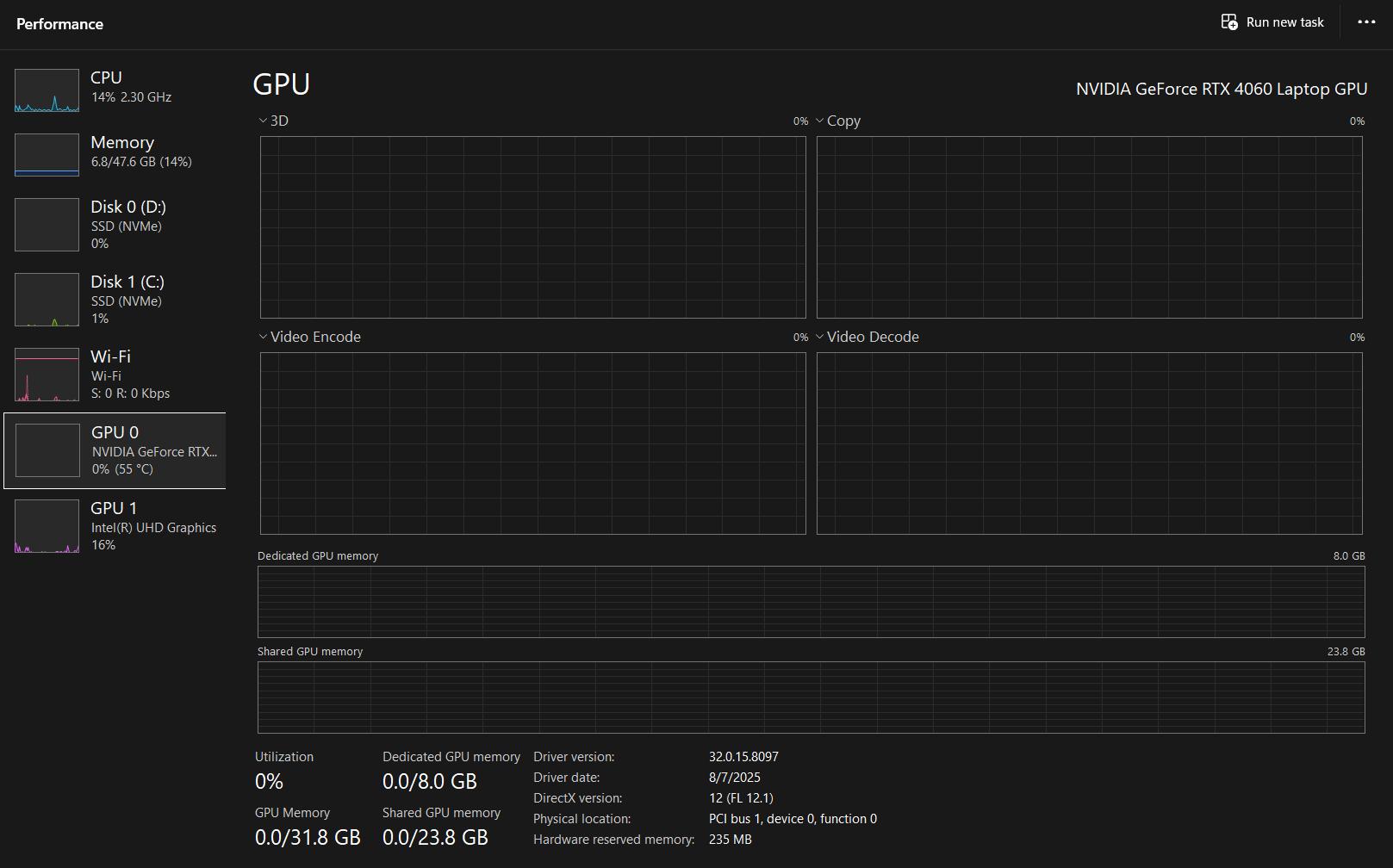1393x868 pixels.
Task: Switch to GPU 0 NVIDIA GeForce entry
Action: click(x=153, y=450)
